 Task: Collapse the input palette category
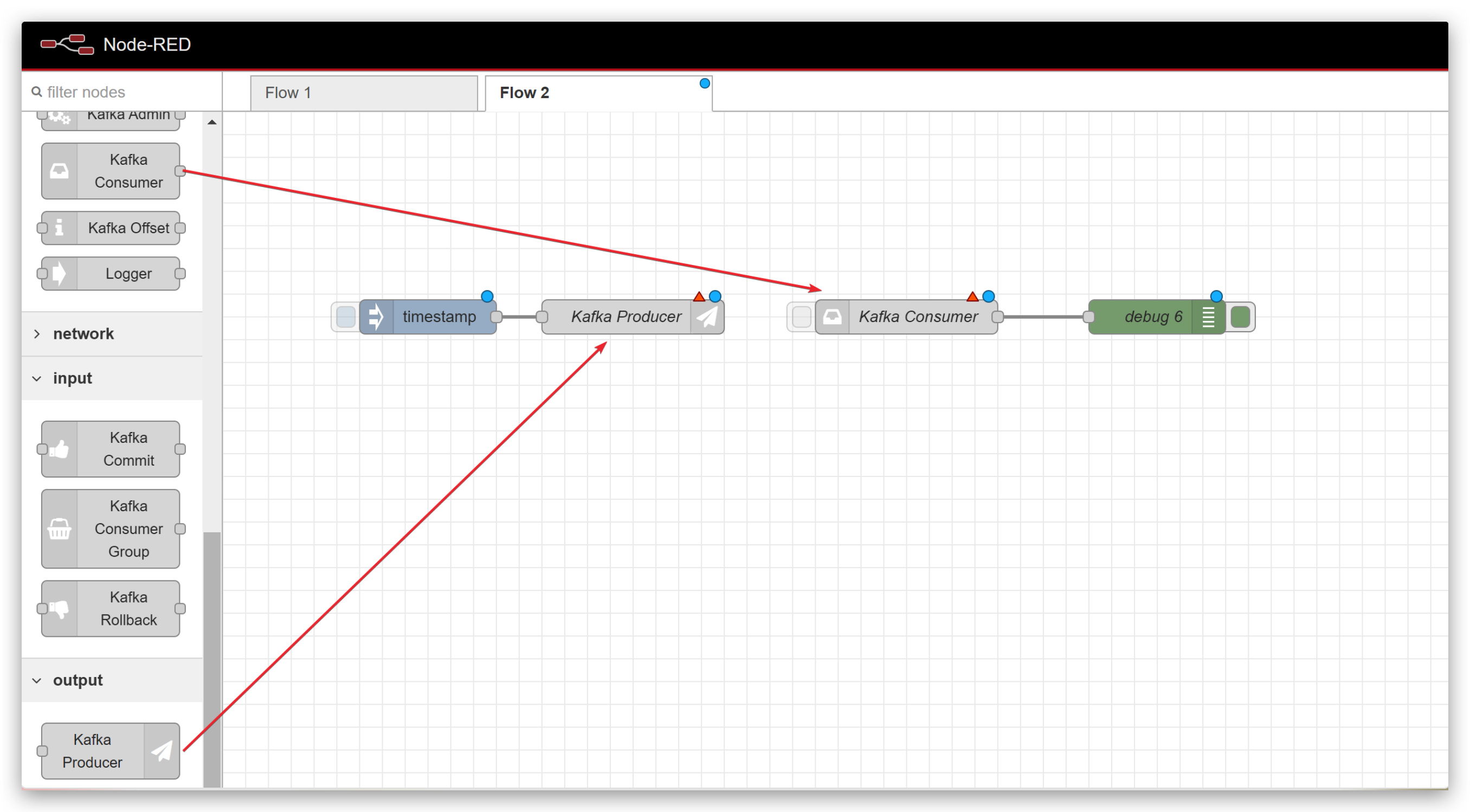click(x=112, y=378)
